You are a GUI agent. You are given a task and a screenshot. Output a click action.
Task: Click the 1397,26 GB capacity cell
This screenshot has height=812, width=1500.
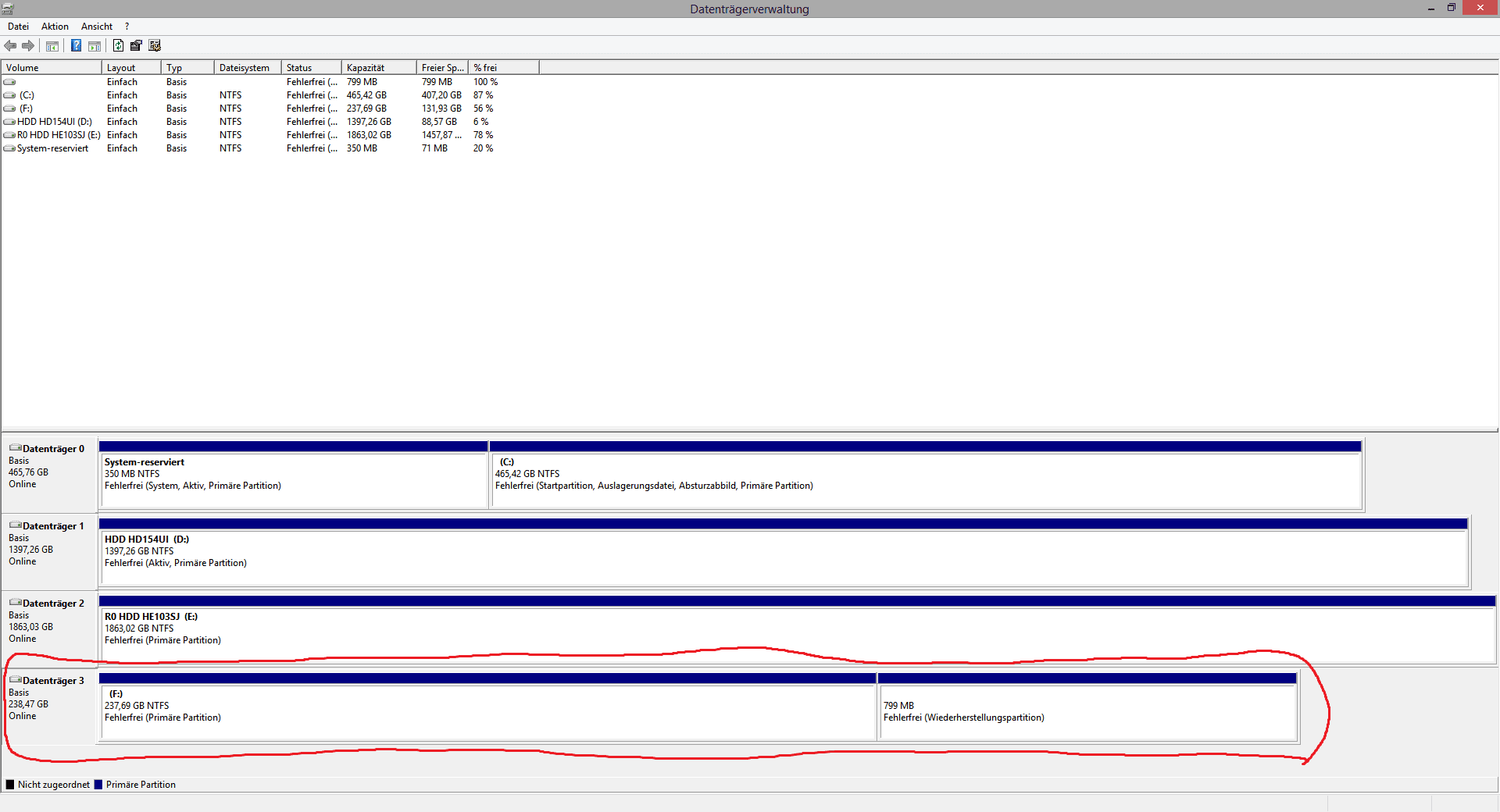click(369, 122)
